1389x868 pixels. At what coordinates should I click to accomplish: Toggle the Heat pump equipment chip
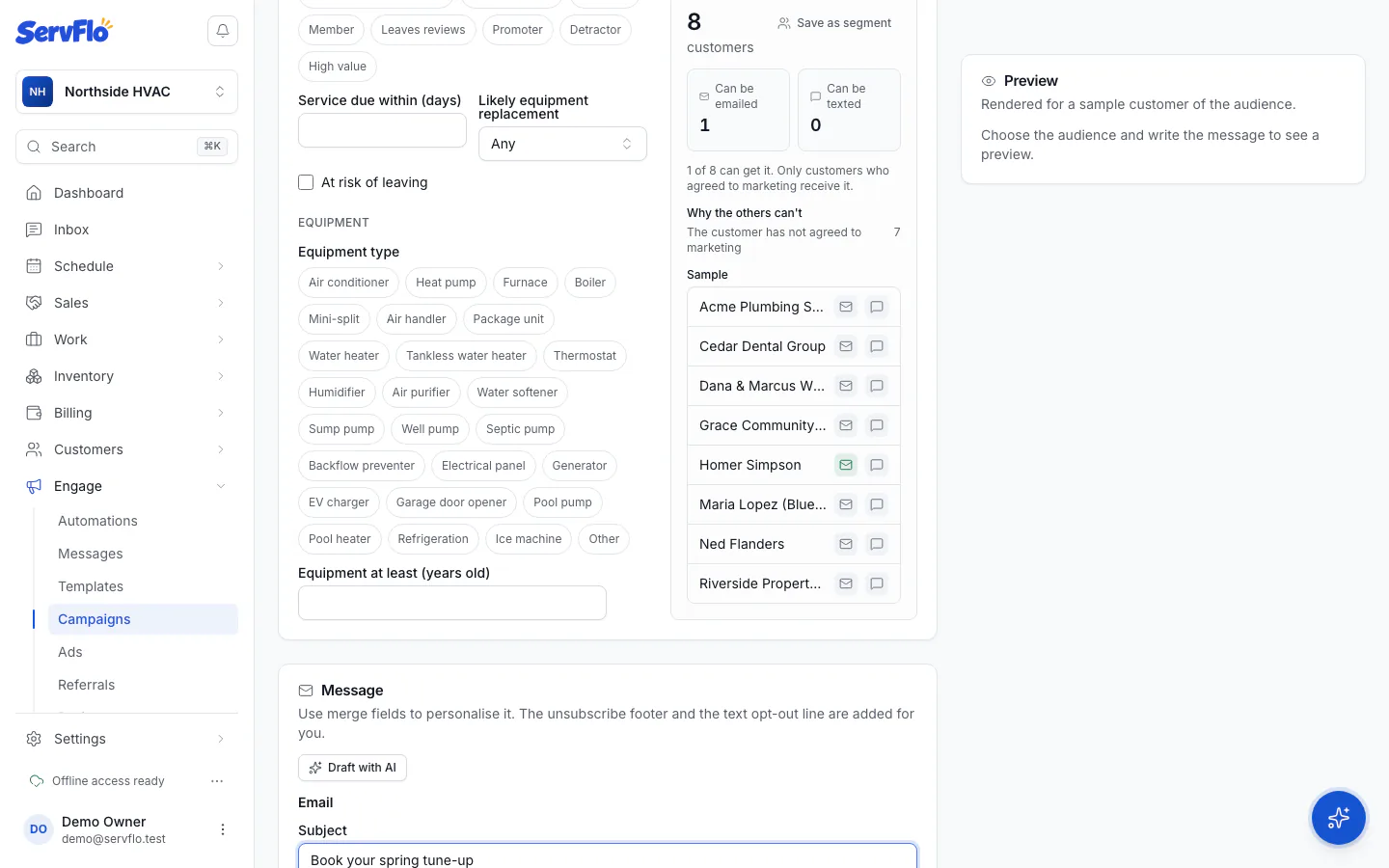pos(446,283)
